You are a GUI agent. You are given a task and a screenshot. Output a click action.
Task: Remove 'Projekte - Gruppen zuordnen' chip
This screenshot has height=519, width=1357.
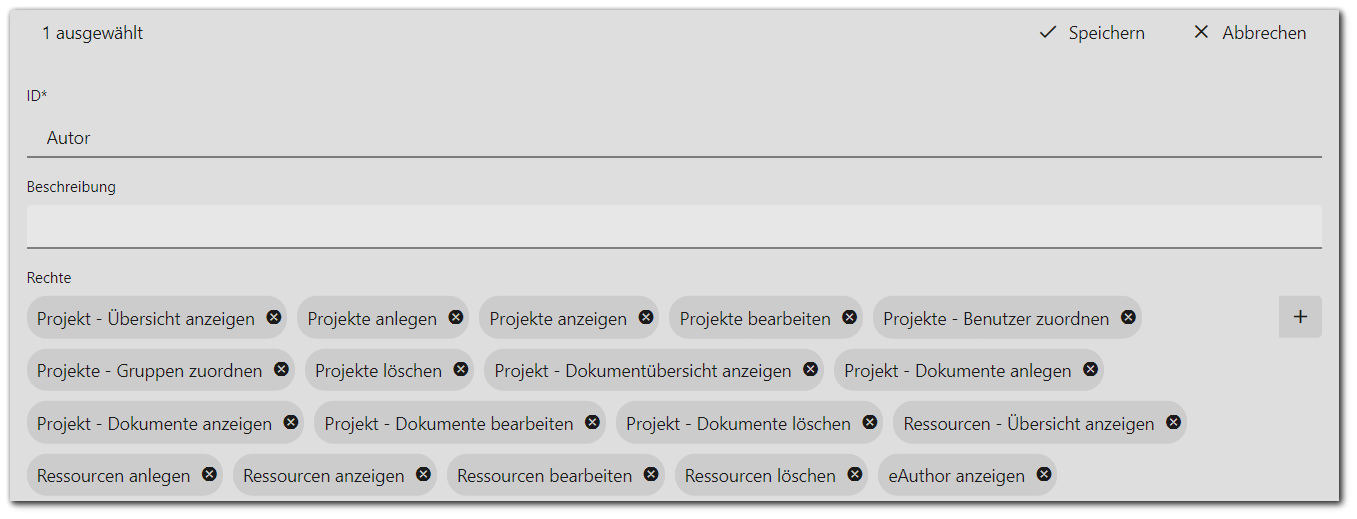(x=281, y=369)
